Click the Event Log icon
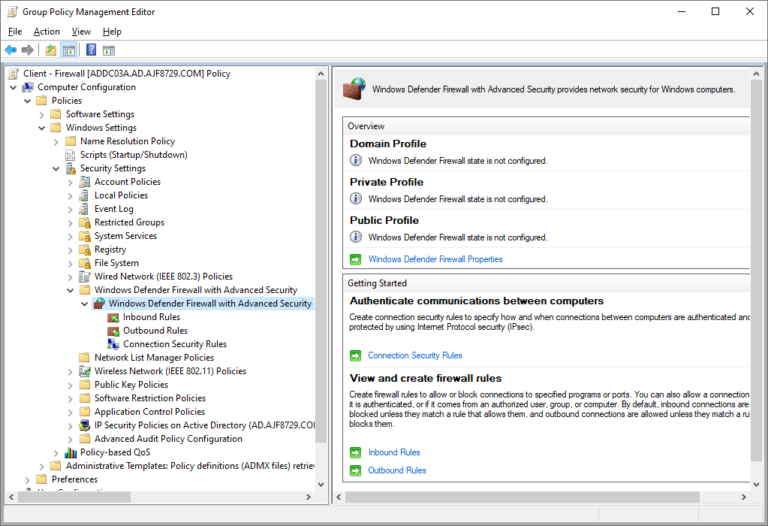Image resolution: width=768 pixels, height=526 pixels. [85, 209]
